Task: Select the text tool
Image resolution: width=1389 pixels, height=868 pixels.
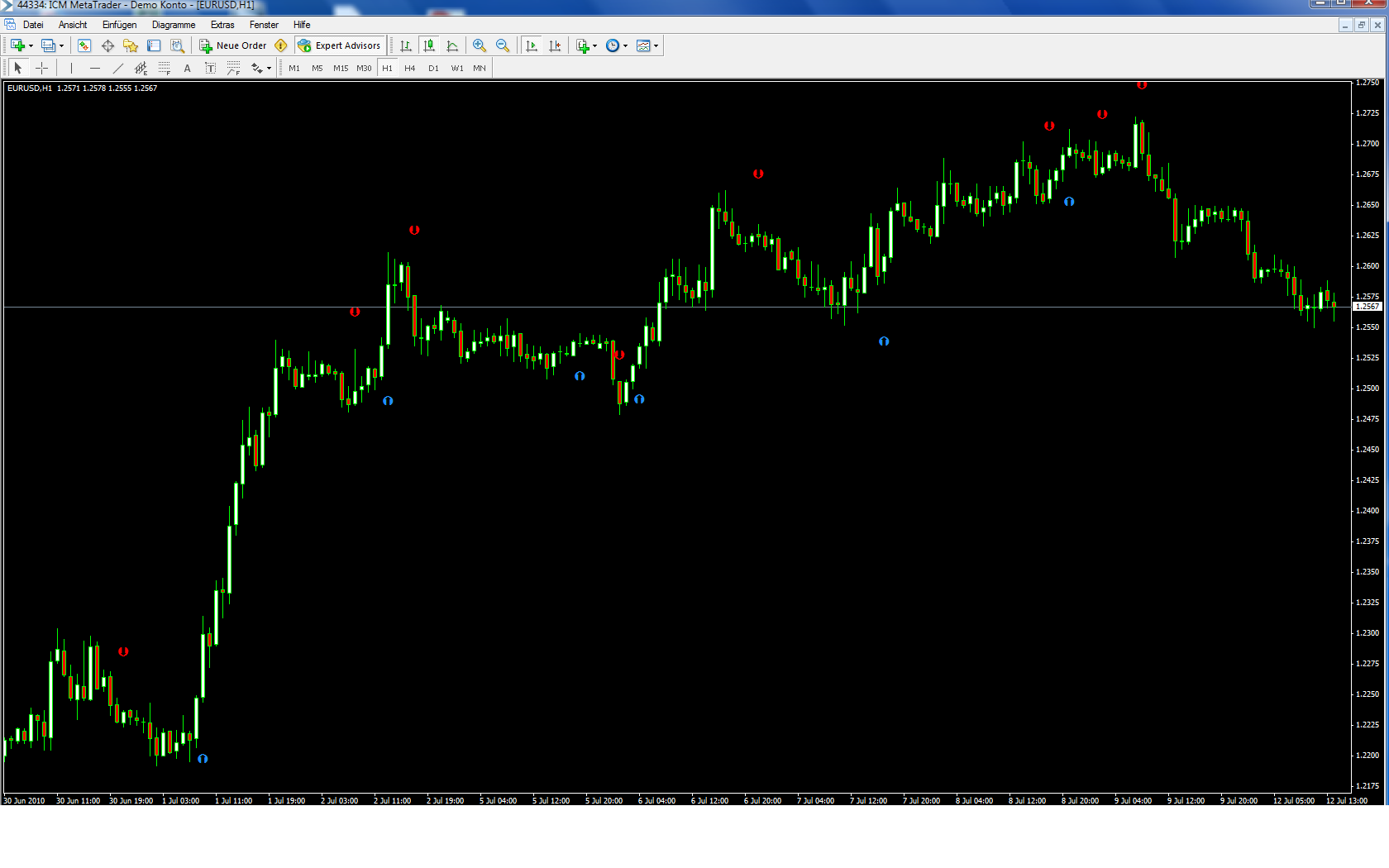Action: tap(187, 68)
